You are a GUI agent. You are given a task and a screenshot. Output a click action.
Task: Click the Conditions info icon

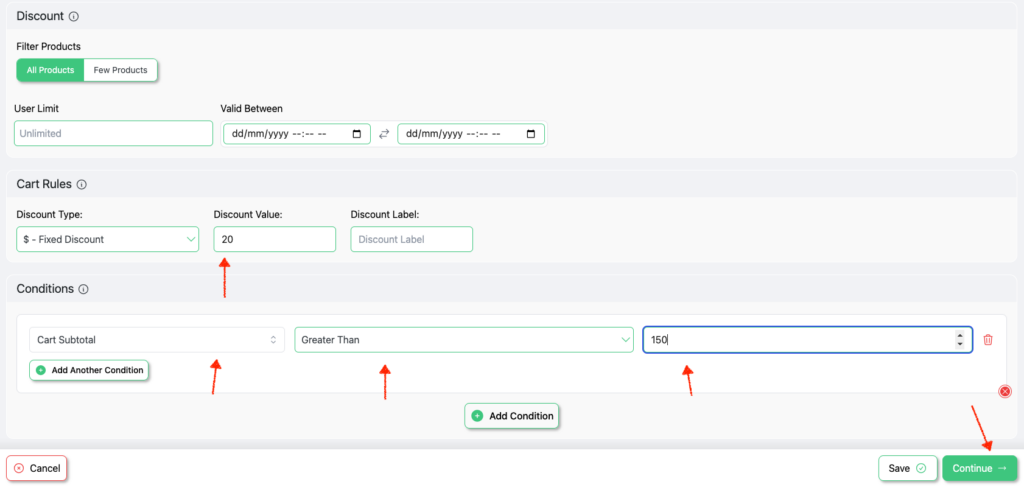coord(84,289)
